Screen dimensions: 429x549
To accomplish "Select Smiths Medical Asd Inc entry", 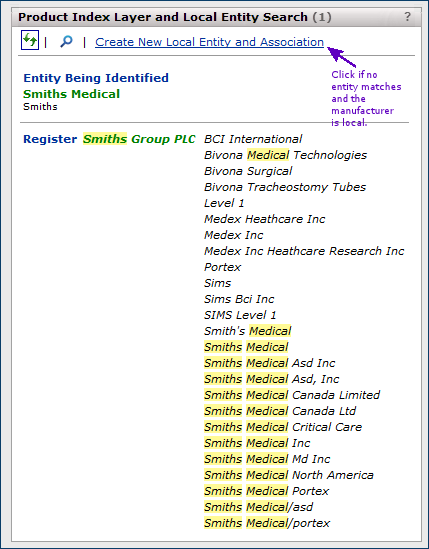I will pyautogui.click(x=270, y=363).
